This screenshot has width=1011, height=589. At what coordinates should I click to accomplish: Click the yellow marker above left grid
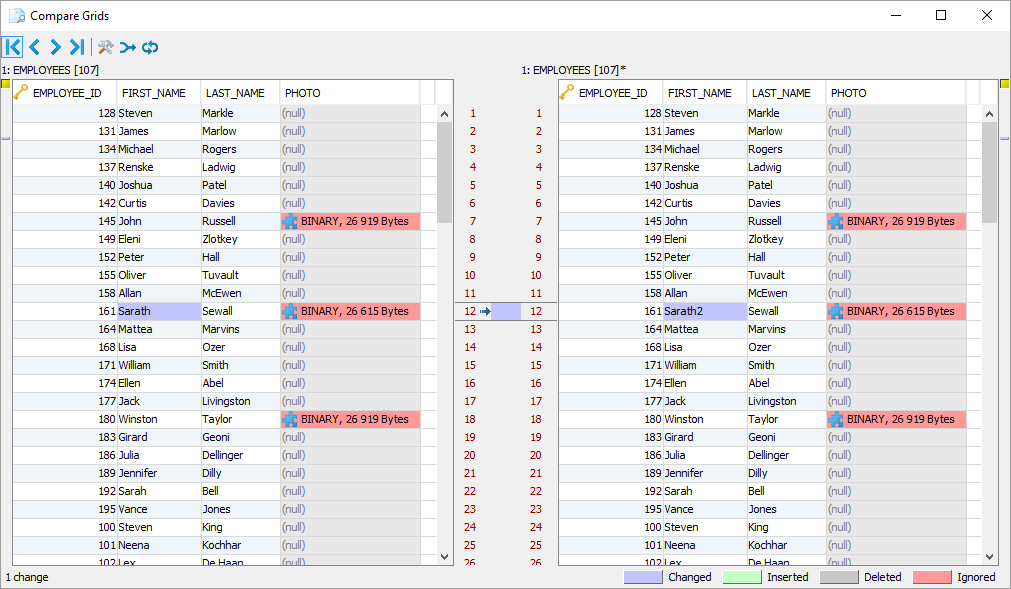click(x=6, y=84)
